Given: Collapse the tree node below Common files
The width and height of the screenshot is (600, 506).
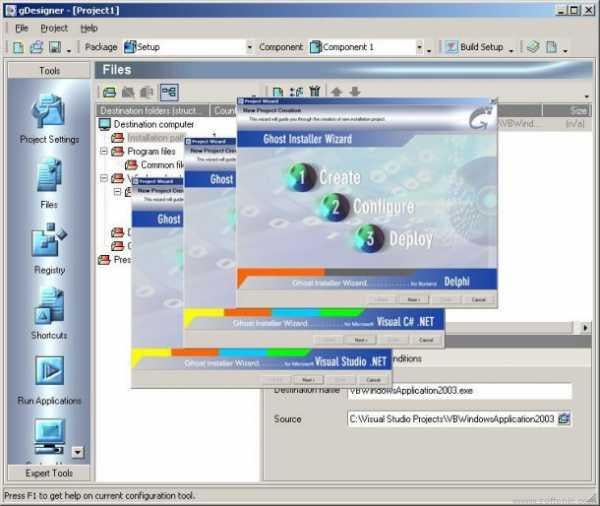Looking at the screenshot, I should pos(104,178).
